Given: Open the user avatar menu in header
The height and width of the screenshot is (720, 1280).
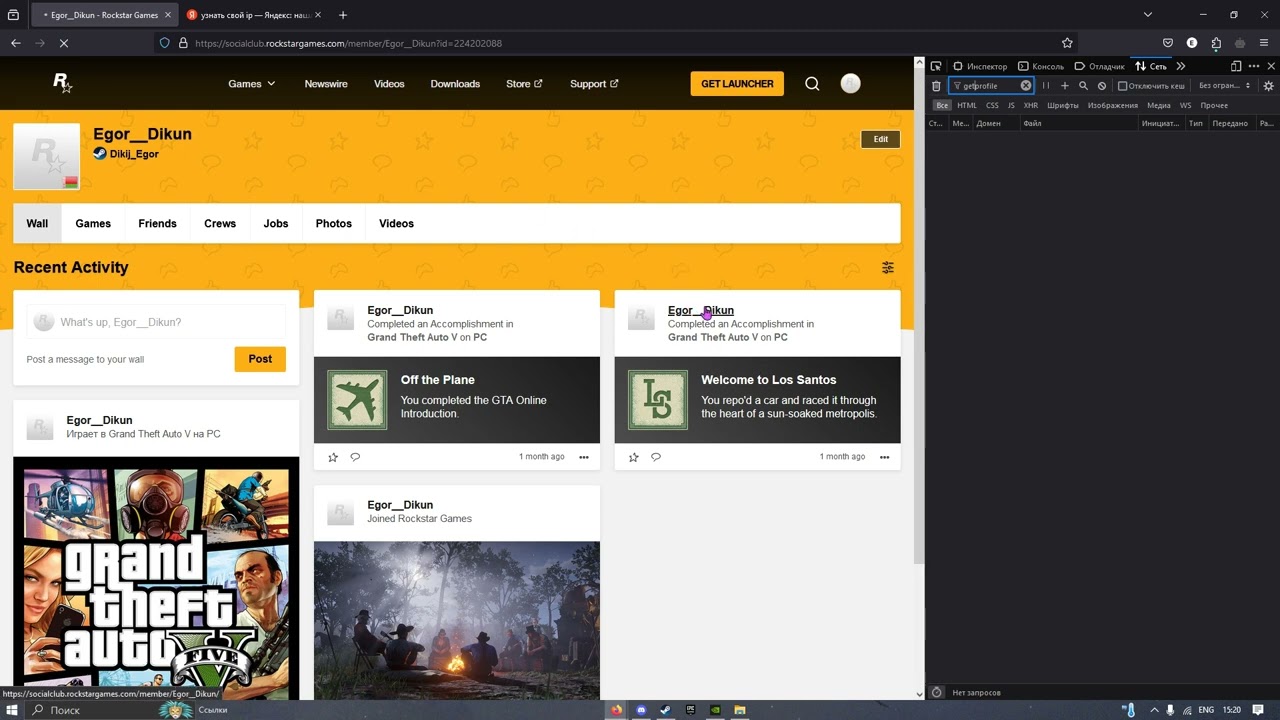Looking at the screenshot, I should coord(851,84).
